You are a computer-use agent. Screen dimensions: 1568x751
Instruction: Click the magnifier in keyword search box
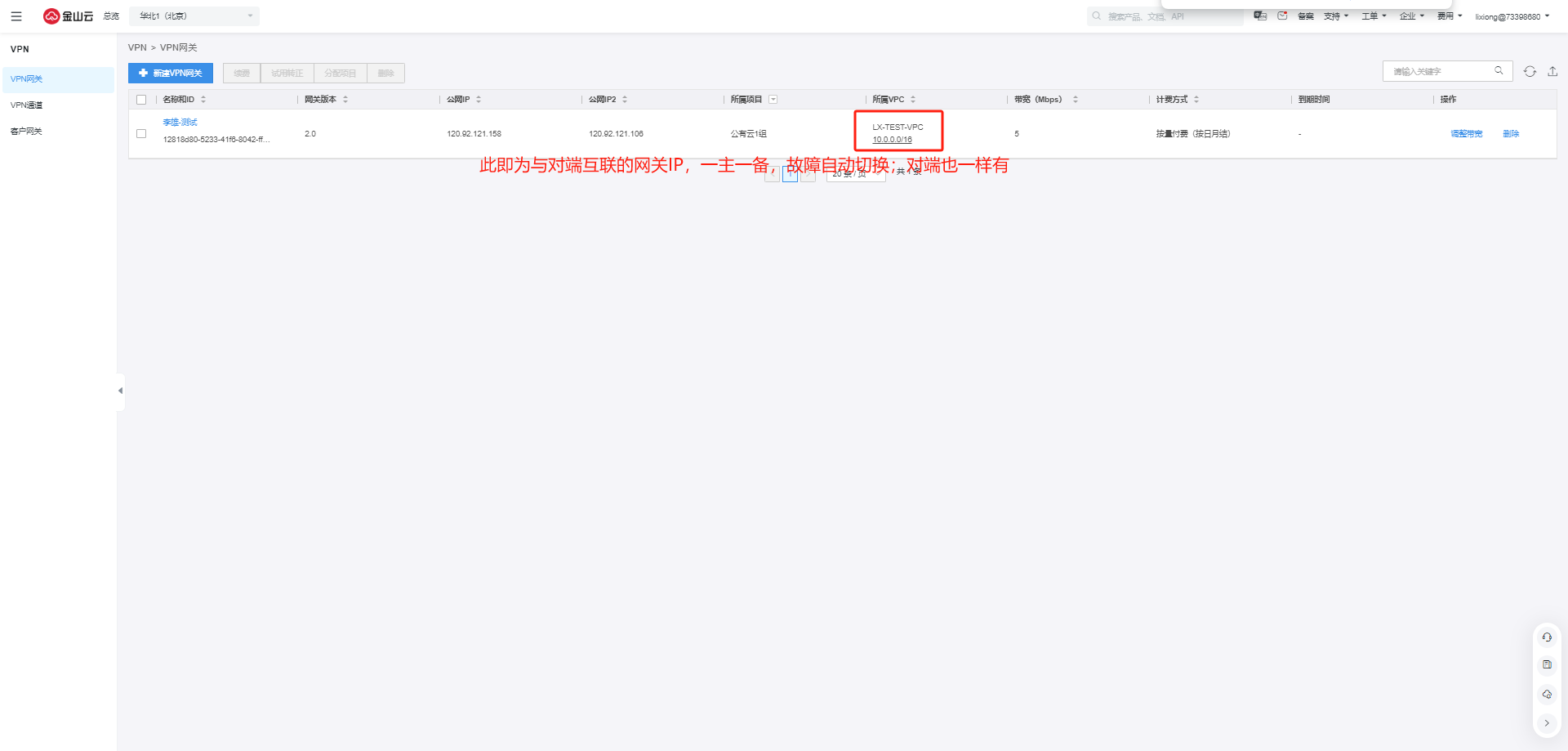[x=1499, y=71]
